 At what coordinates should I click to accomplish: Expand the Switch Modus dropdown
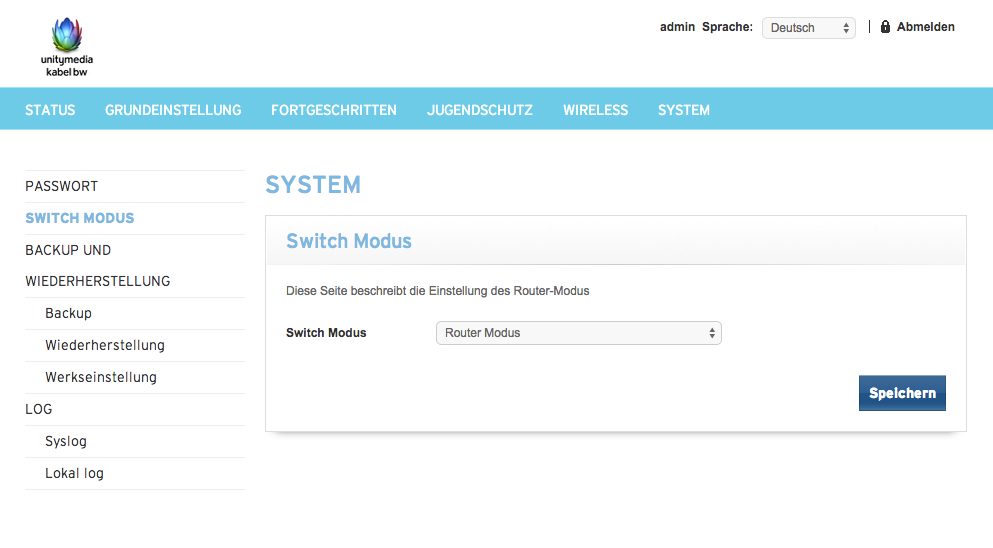(578, 333)
